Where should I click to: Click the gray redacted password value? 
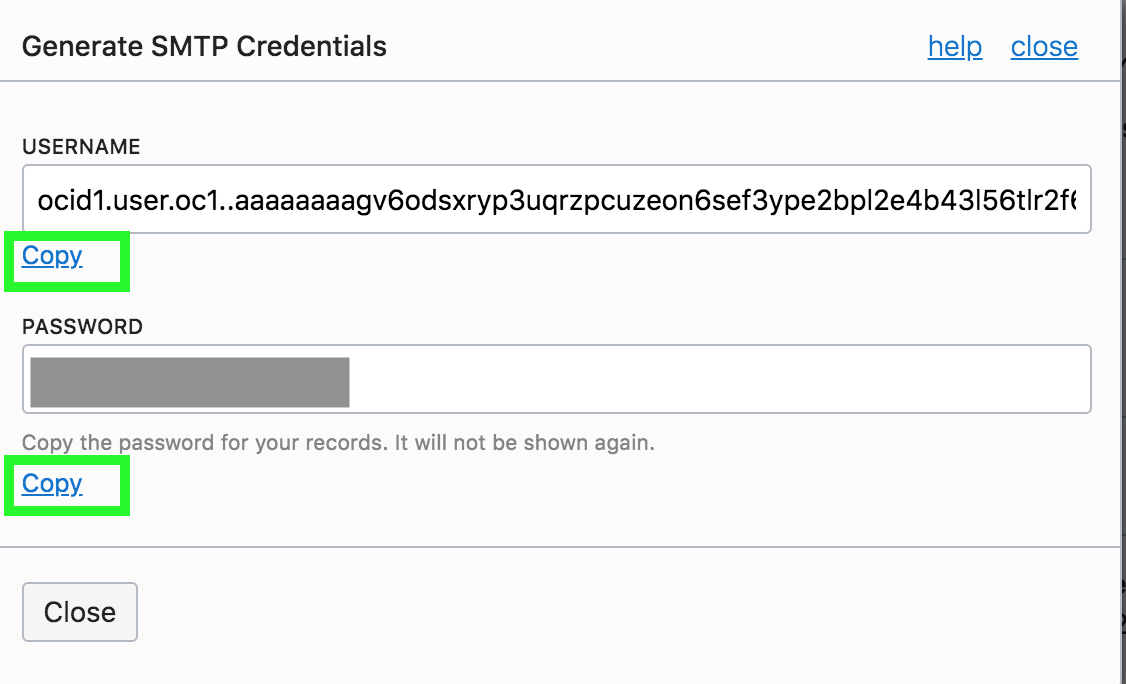pos(190,381)
